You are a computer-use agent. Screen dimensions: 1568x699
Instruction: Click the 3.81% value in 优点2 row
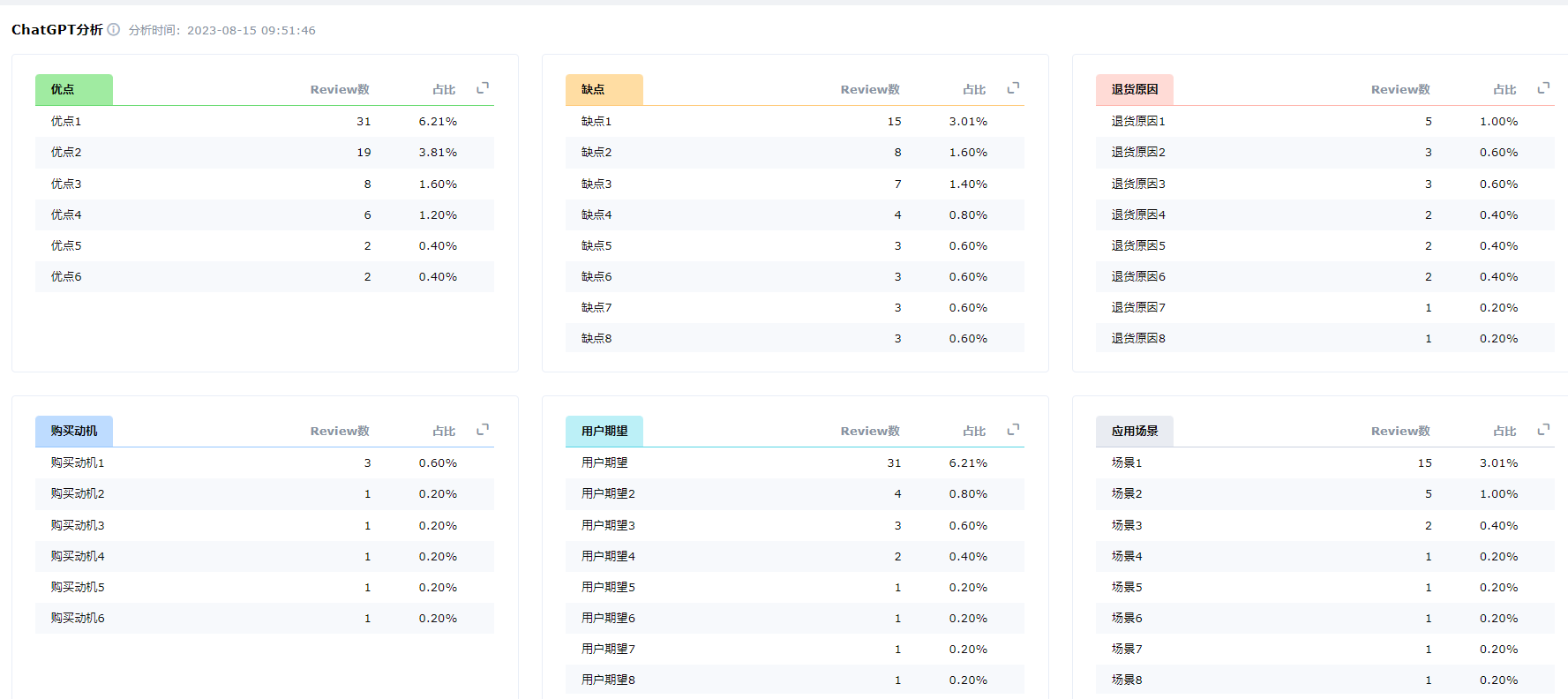point(438,153)
